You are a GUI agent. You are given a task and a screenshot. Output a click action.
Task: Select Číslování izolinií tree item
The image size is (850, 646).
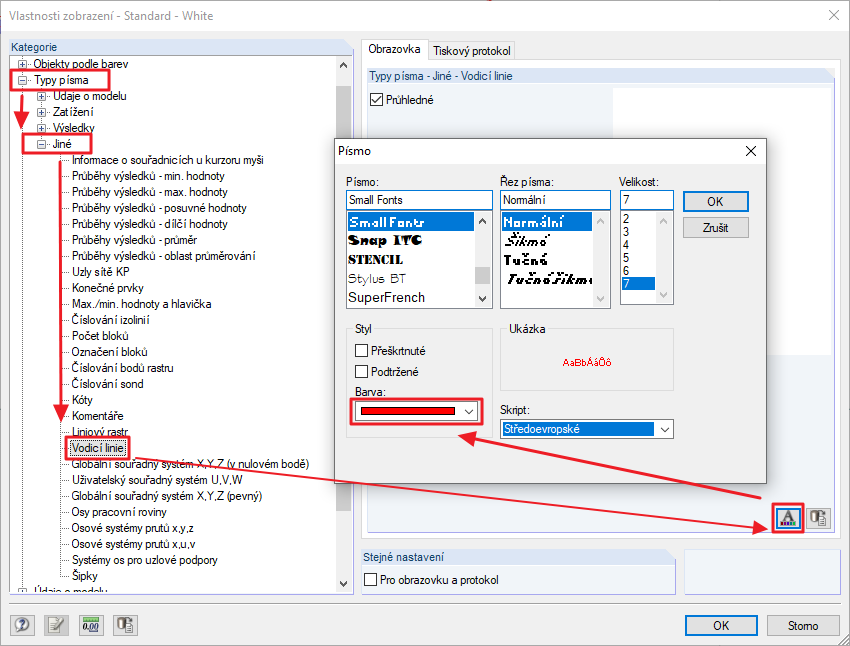pos(111,320)
